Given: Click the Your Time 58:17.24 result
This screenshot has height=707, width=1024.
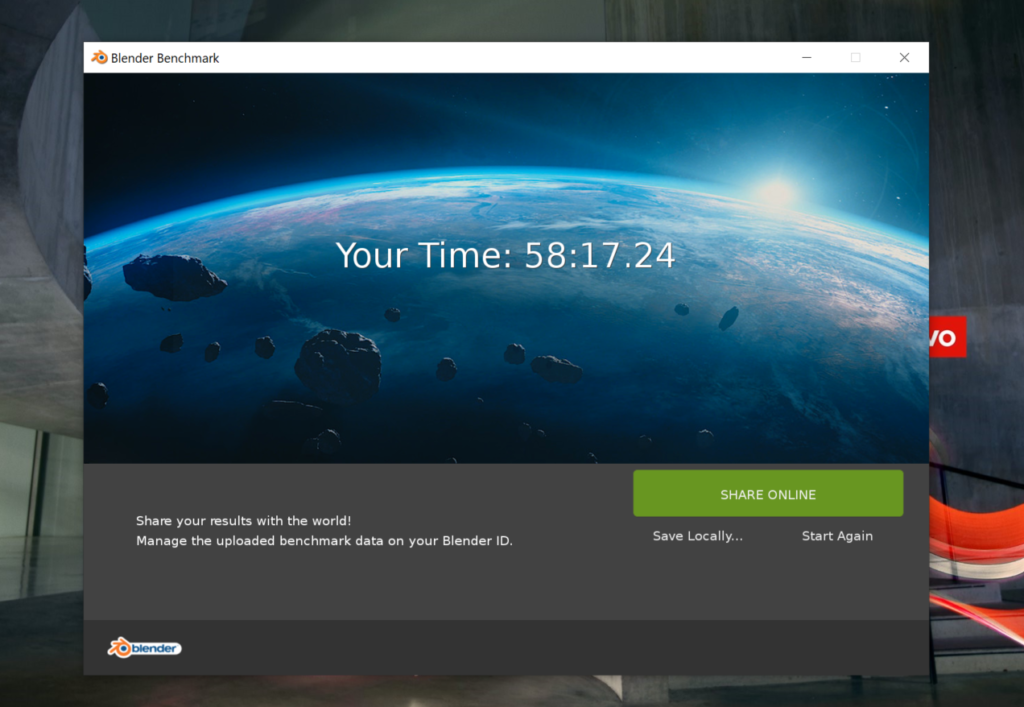Looking at the screenshot, I should click(505, 256).
